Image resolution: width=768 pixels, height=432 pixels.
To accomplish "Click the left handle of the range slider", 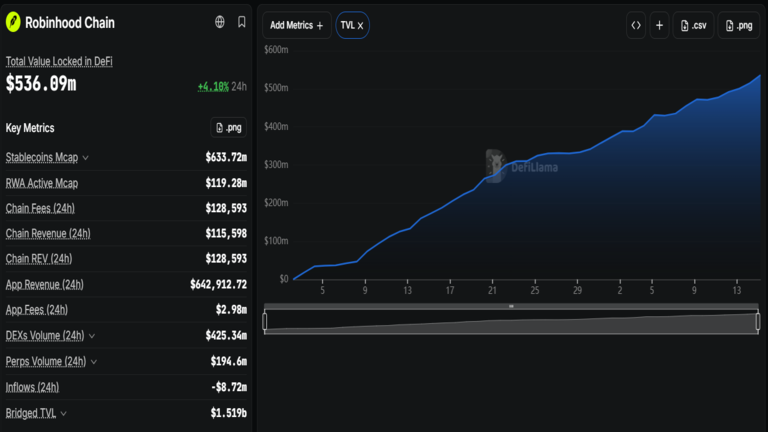I will tap(265, 321).
